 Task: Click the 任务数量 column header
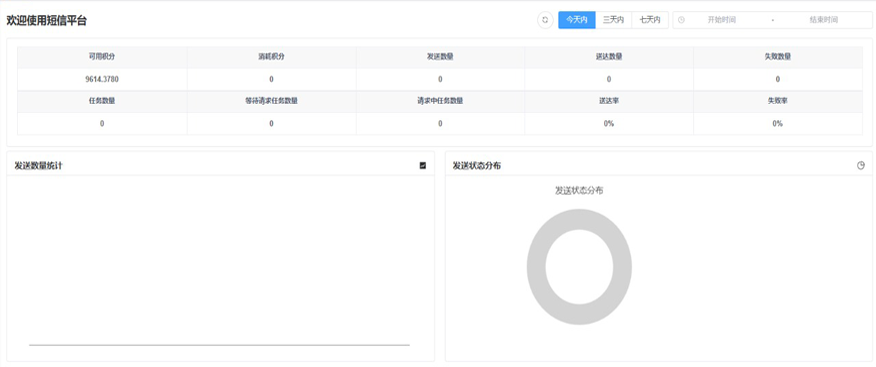coord(102,101)
